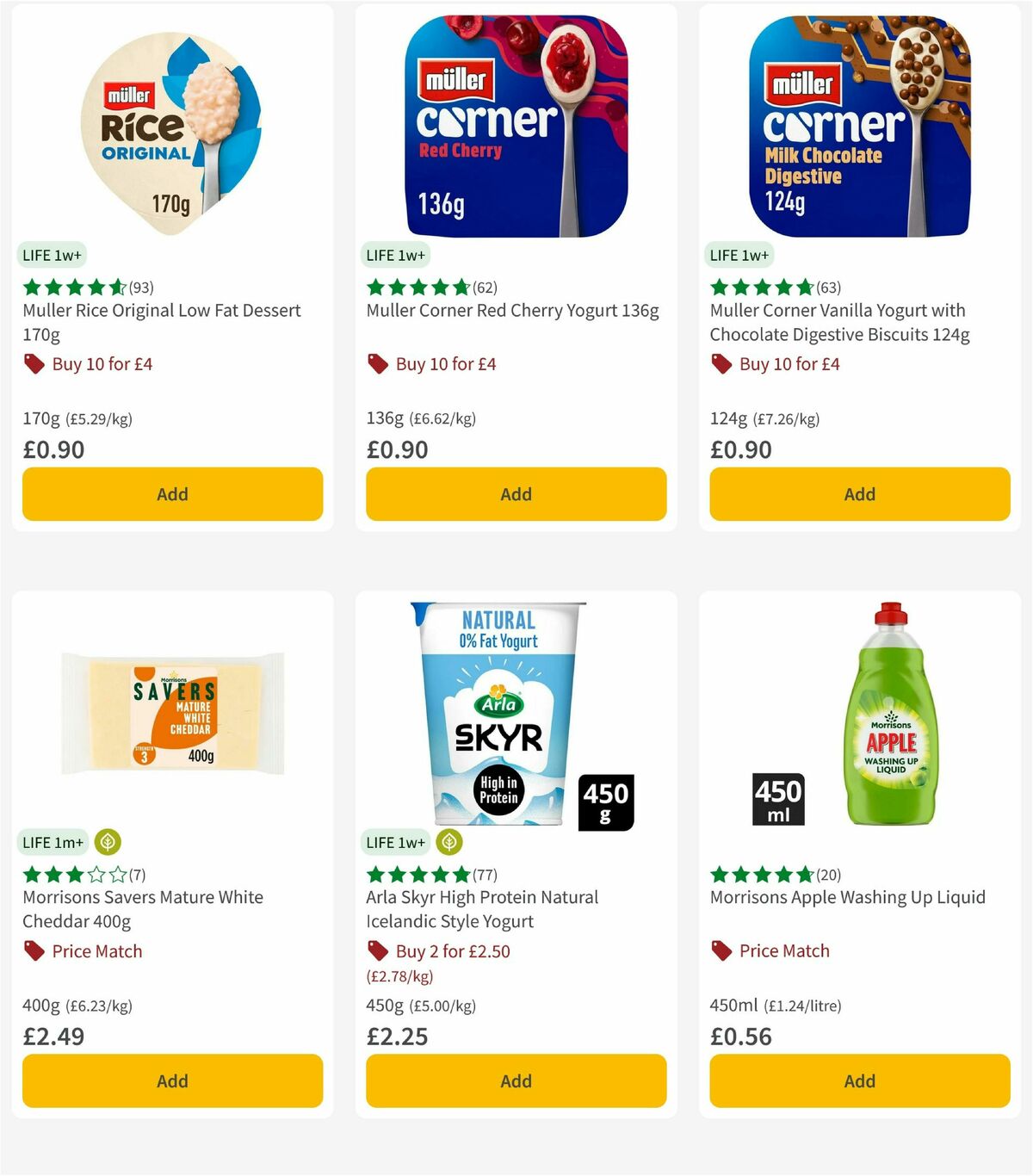Click the LIFE 1w+ badge on Muller Corner Red Cherry
This screenshot has width=1033, height=1176.
pos(394,255)
